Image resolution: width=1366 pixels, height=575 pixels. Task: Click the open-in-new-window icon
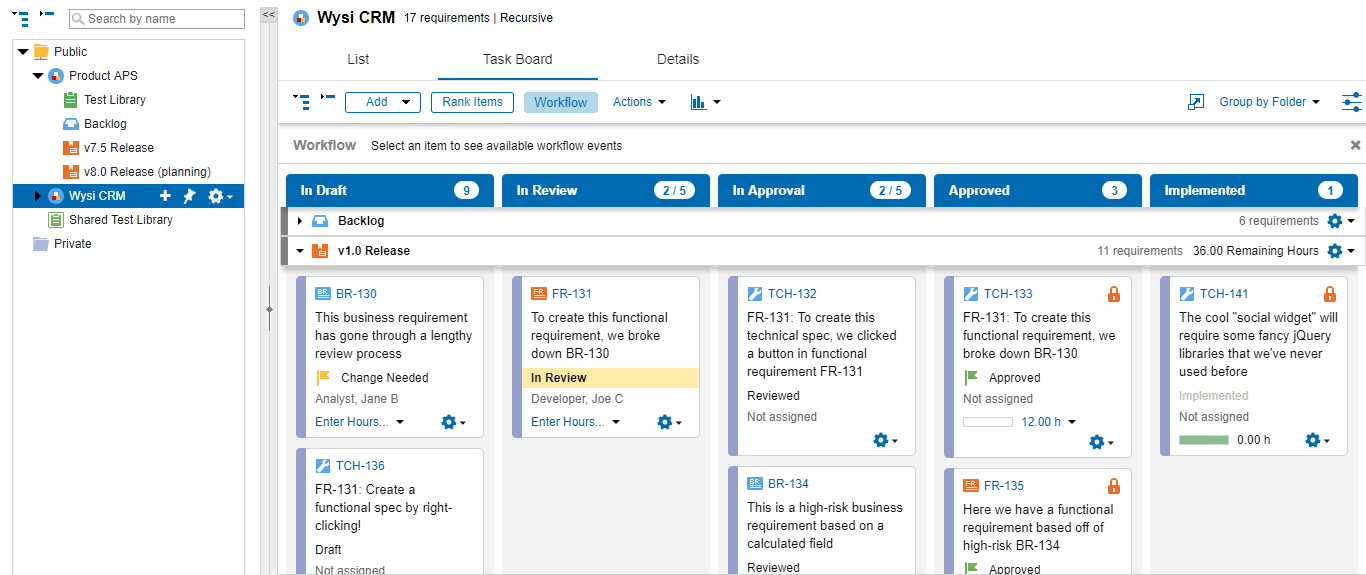[x=1196, y=102]
